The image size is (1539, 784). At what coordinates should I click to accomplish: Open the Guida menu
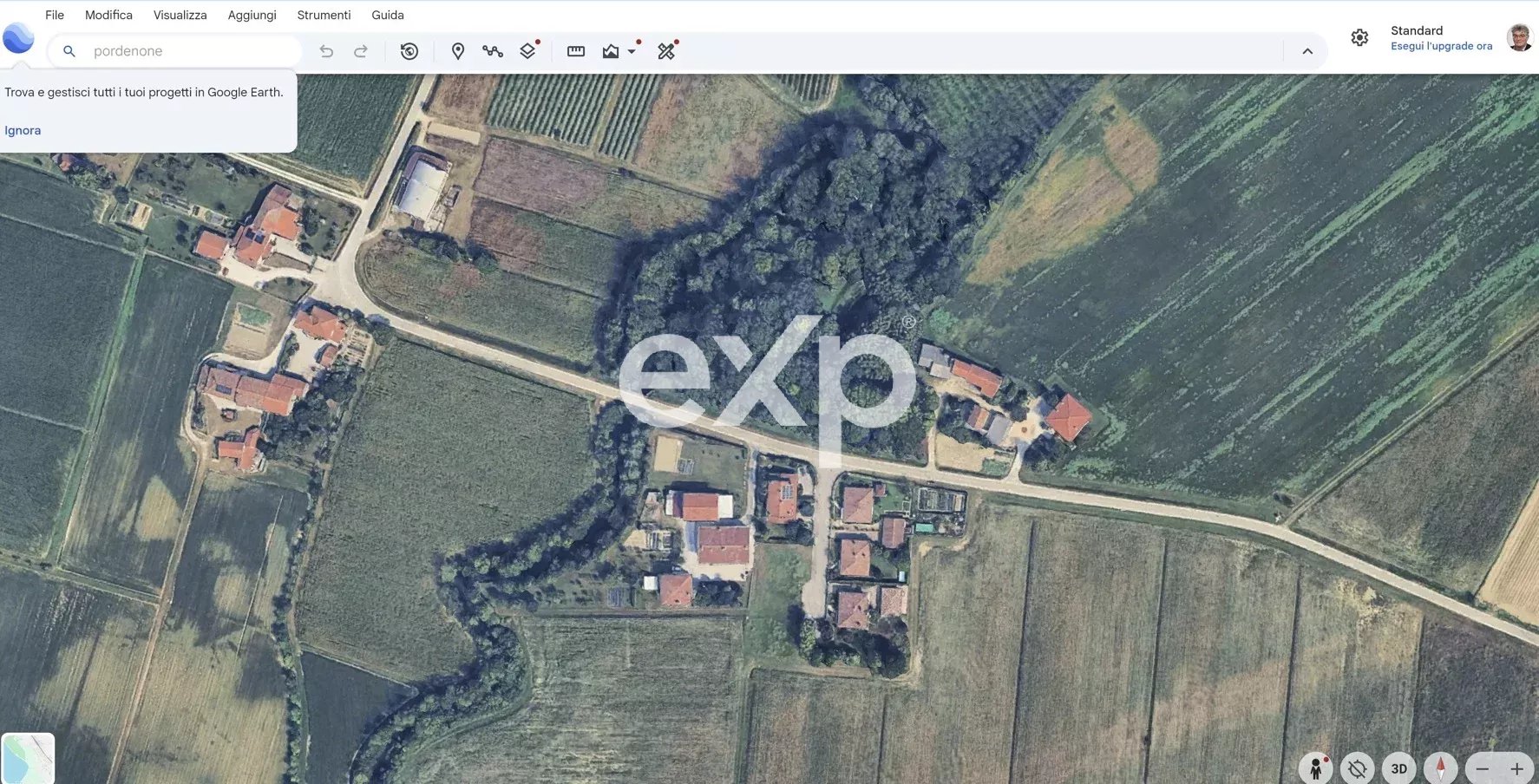(x=388, y=15)
